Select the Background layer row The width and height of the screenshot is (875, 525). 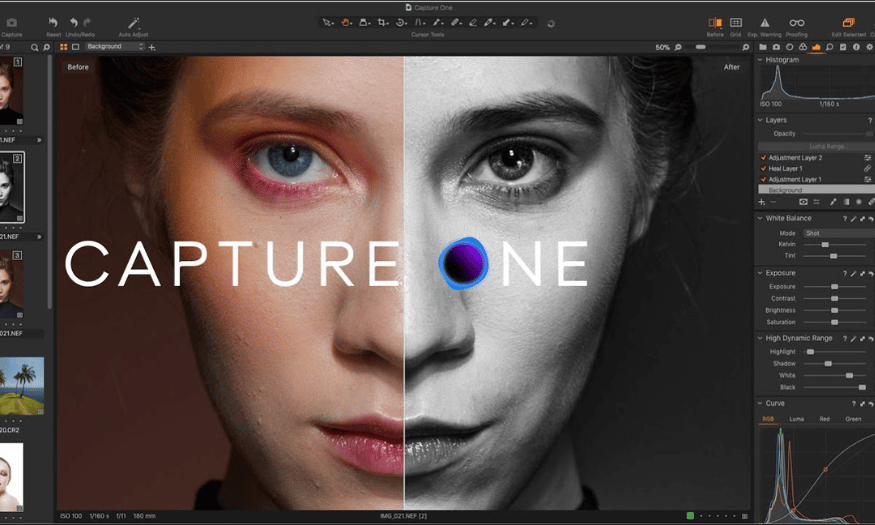coord(816,190)
